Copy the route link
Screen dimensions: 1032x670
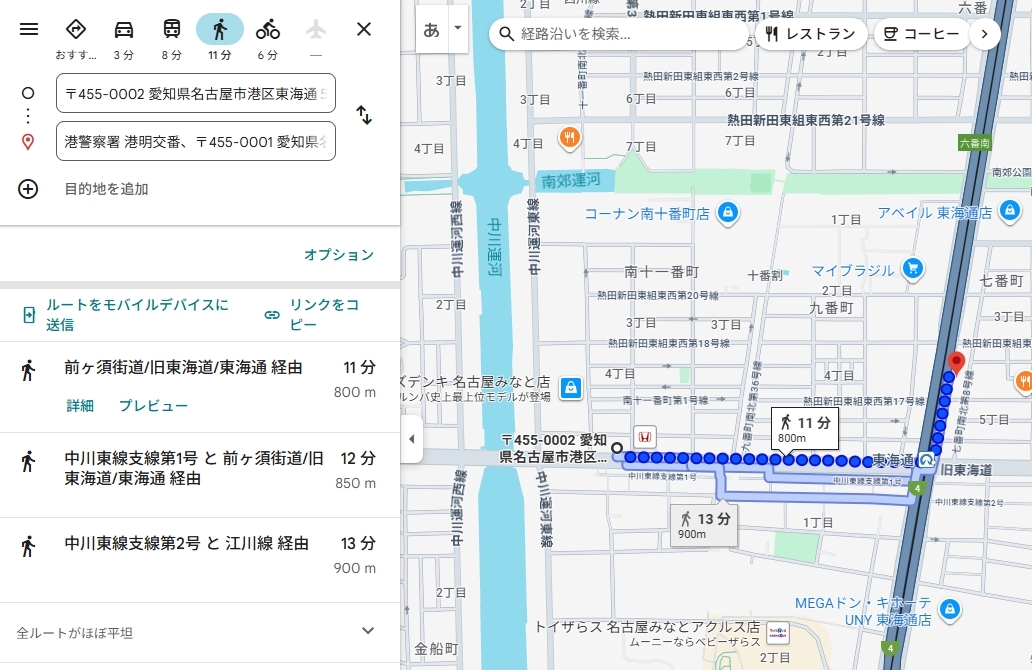click(313, 315)
